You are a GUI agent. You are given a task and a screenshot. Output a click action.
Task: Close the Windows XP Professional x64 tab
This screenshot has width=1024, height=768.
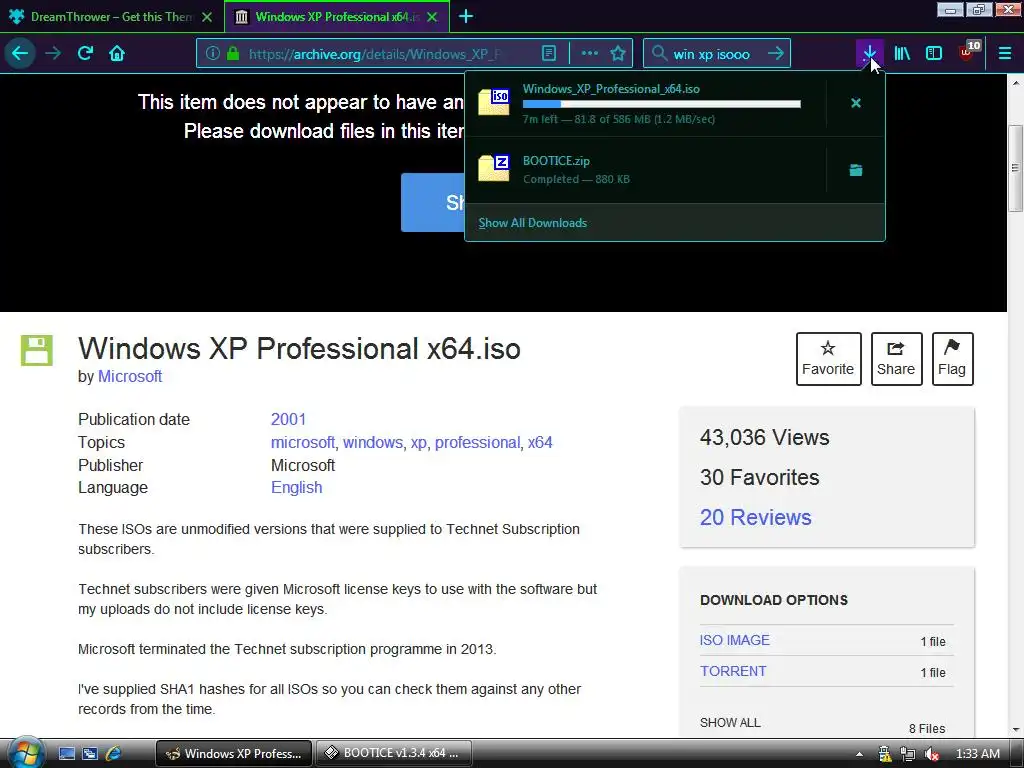(432, 17)
